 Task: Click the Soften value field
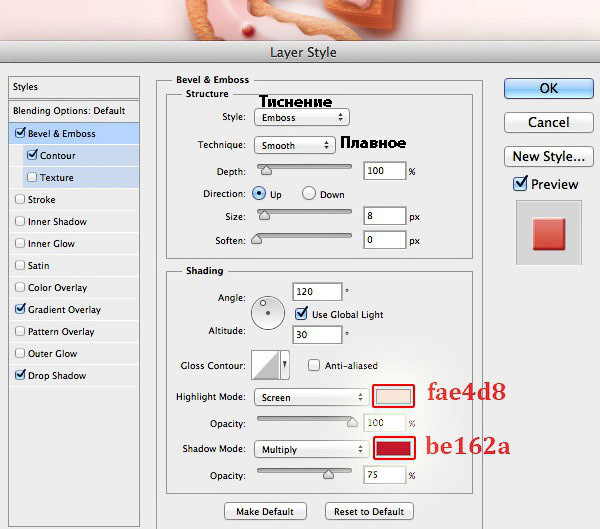tap(384, 240)
